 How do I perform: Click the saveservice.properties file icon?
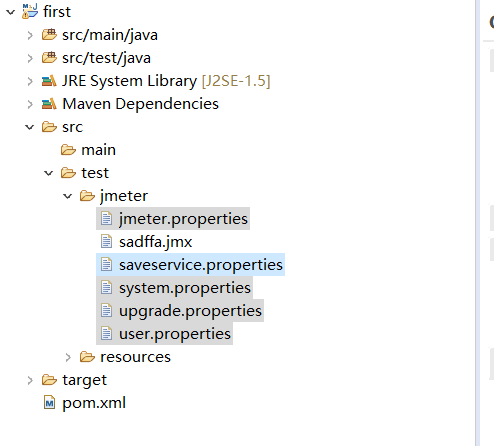point(106,265)
